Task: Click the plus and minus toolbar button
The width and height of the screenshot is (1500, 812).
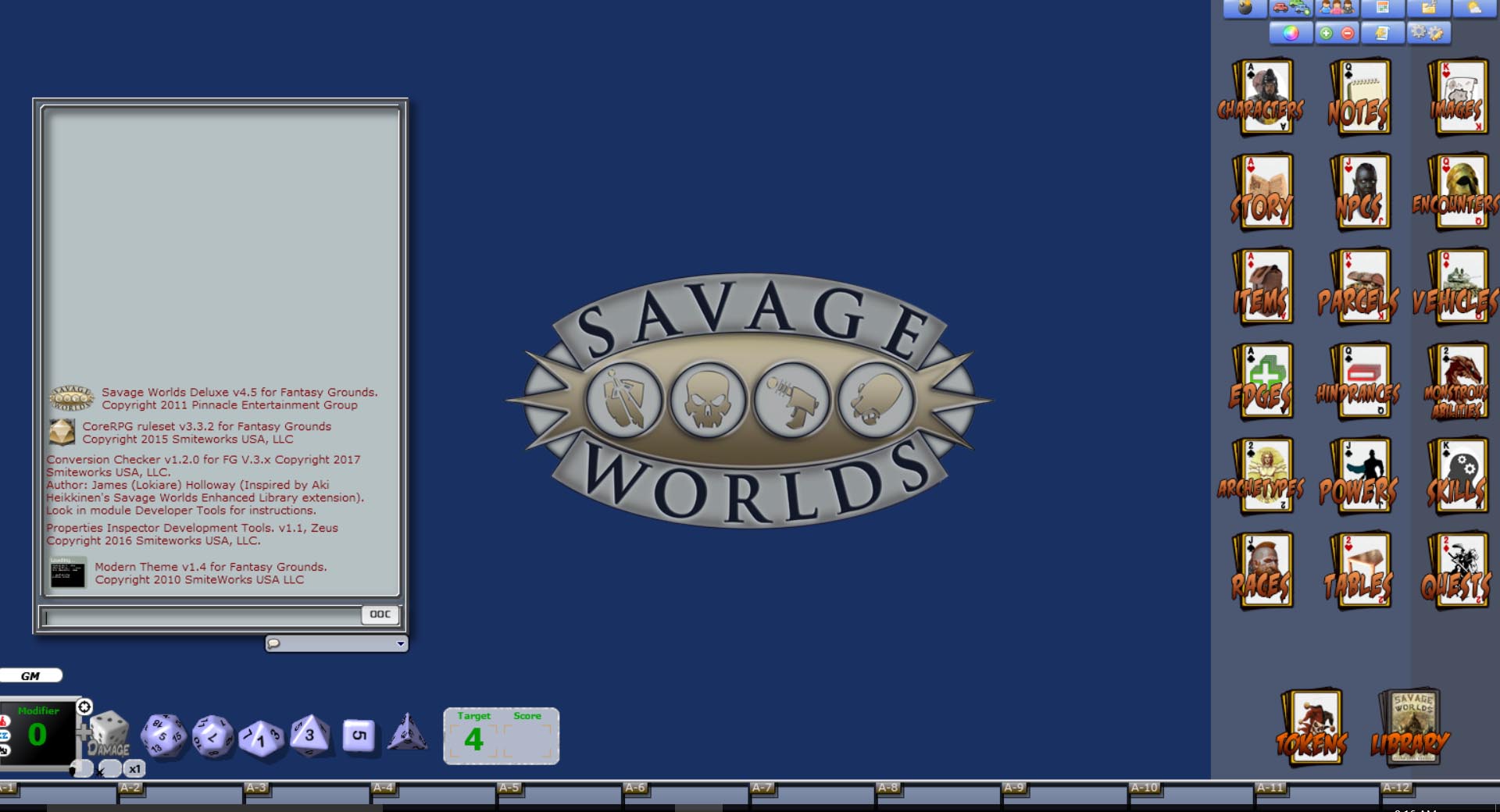Action: [x=1337, y=33]
